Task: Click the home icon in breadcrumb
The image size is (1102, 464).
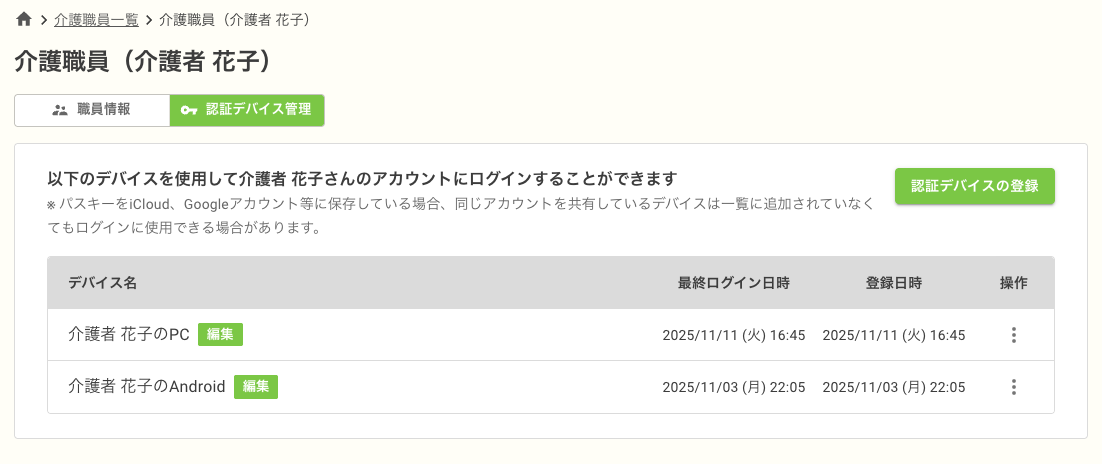Action: (24, 19)
